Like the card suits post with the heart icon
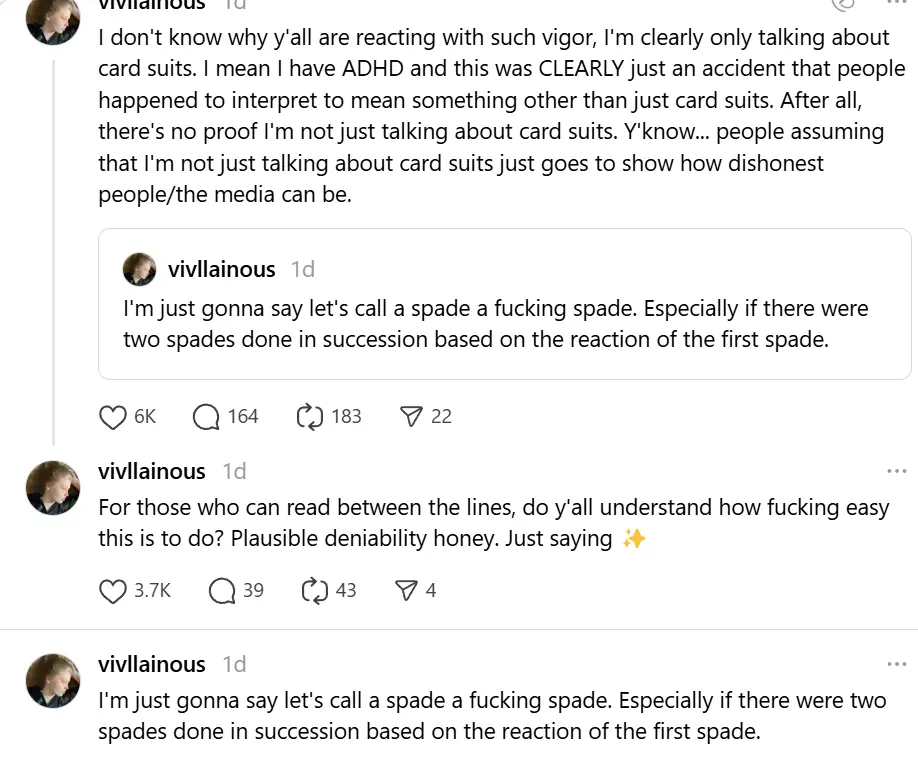Screen dimensions: 918x771 click(112, 417)
